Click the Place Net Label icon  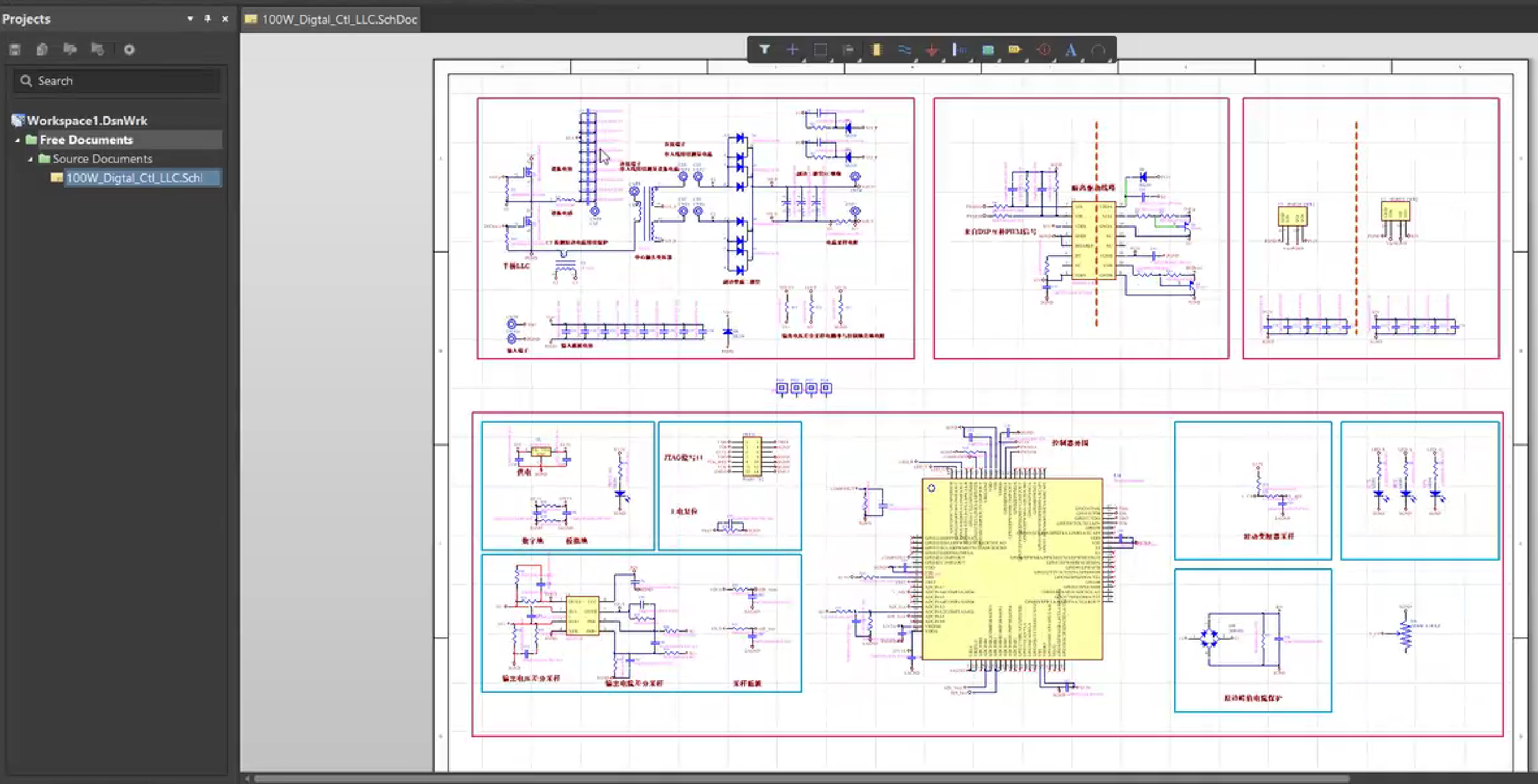tap(959, 50)
